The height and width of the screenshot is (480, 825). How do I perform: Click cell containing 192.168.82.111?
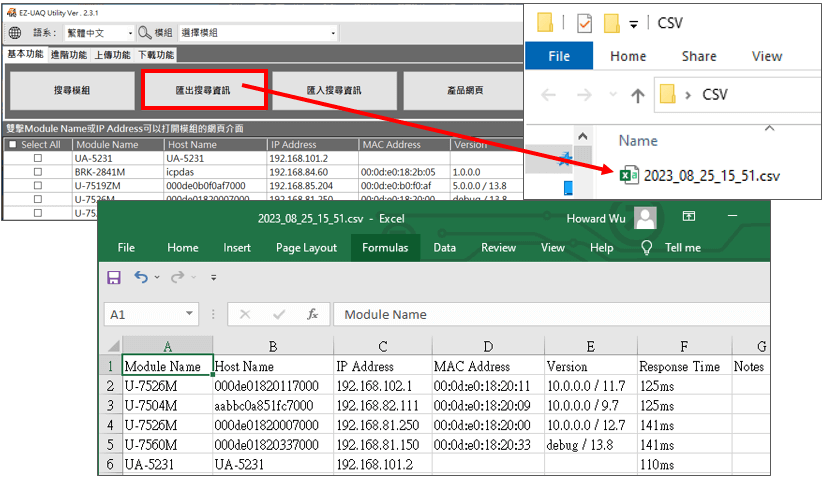(383, 405)
